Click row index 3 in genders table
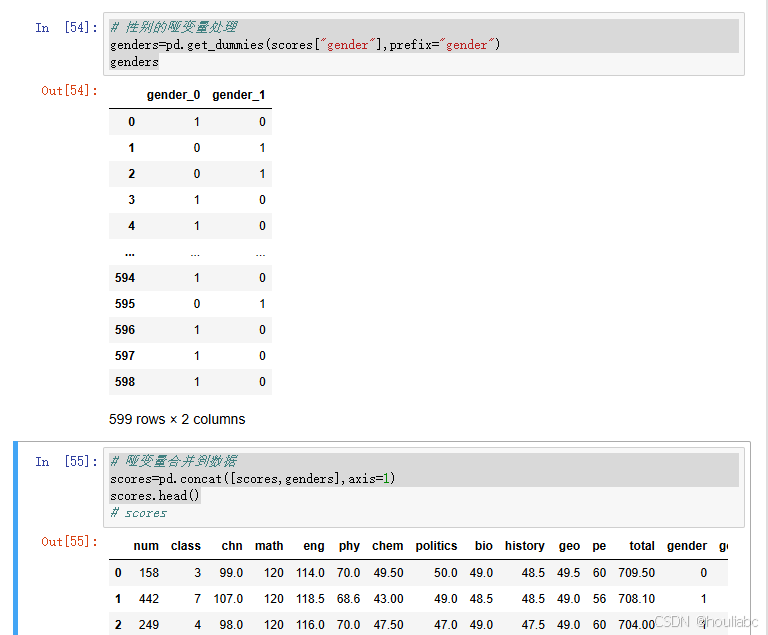This screenshot has width=768, height=635. pyautogui.click(x=131, y=199)
